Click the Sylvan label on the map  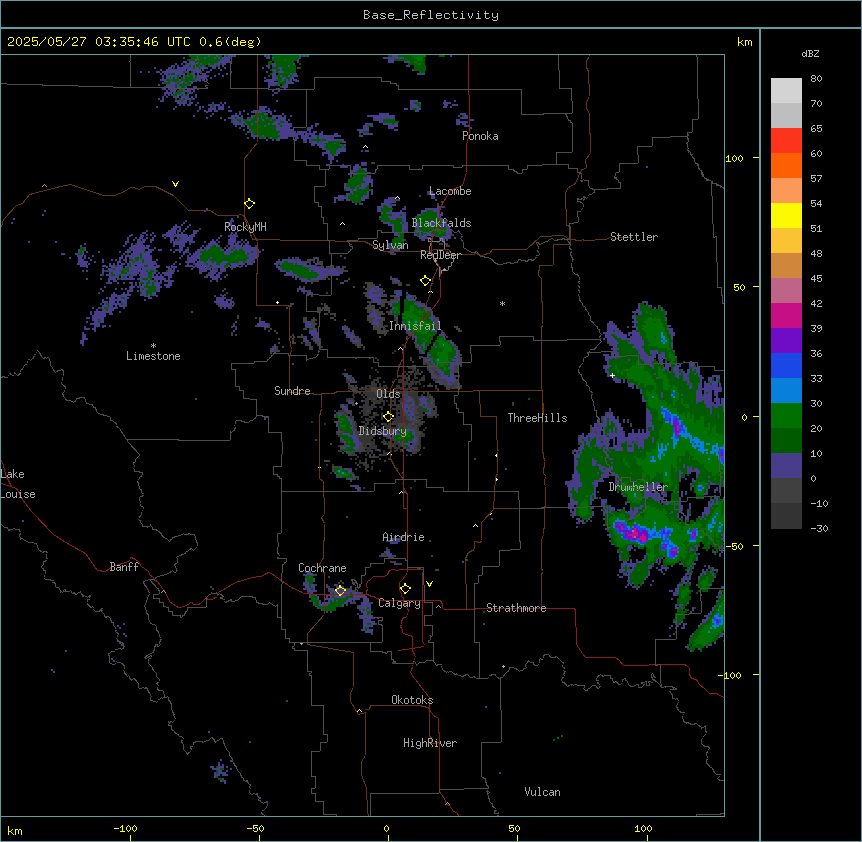pyautogui.click(x=390, y=245)
